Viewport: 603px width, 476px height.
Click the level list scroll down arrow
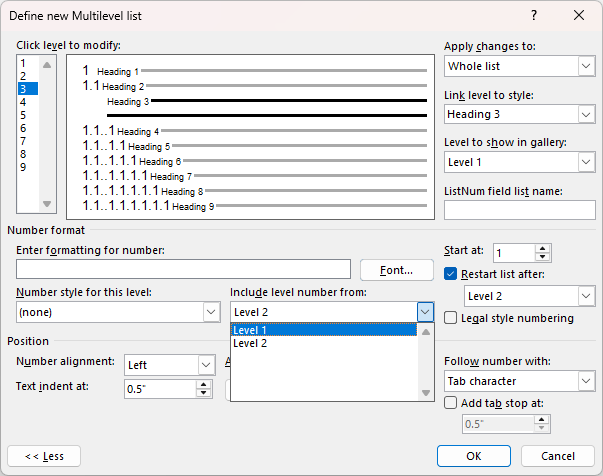tap(47, 204)
